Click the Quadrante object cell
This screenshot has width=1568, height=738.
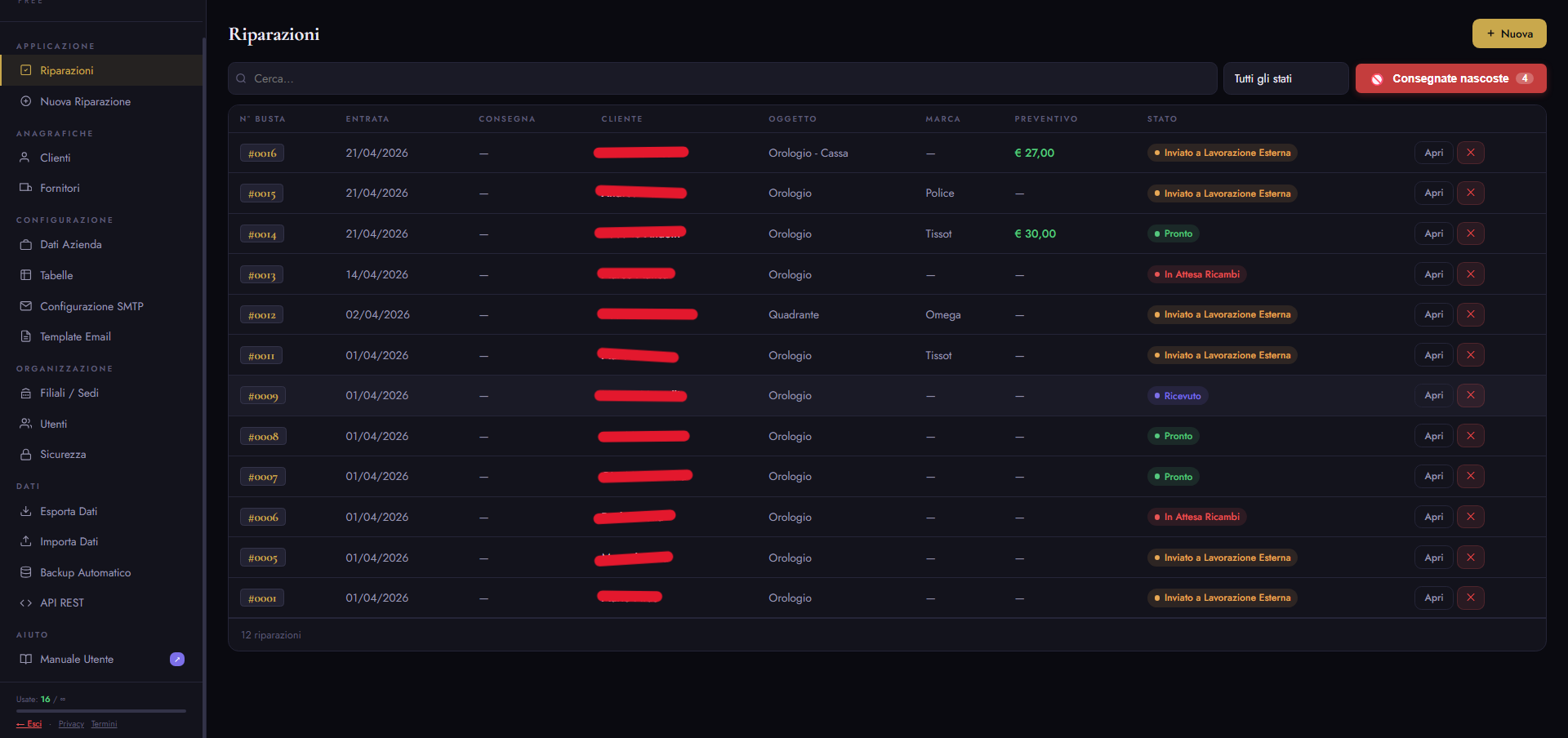(794, 314)
